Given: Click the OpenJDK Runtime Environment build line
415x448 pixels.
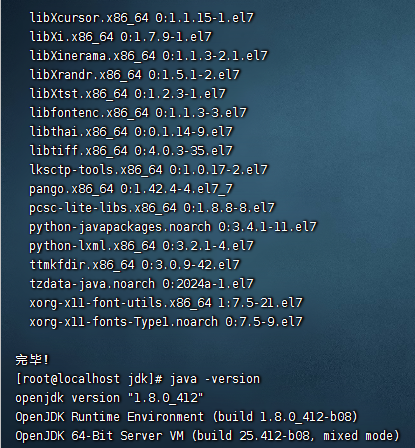Looking at the screenshot, I should 186,417.
